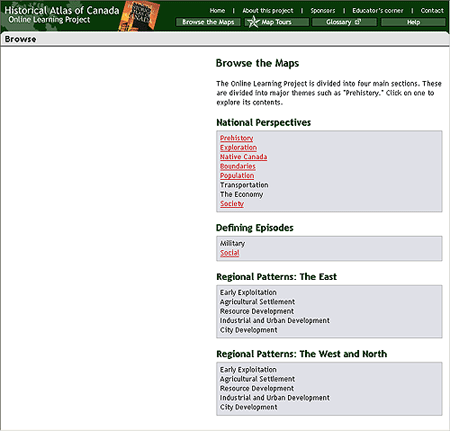Image resolution: width=450 pixels, height=431 pixels.
Task: Click the Browse the Maps button
Action: (208, 22)
